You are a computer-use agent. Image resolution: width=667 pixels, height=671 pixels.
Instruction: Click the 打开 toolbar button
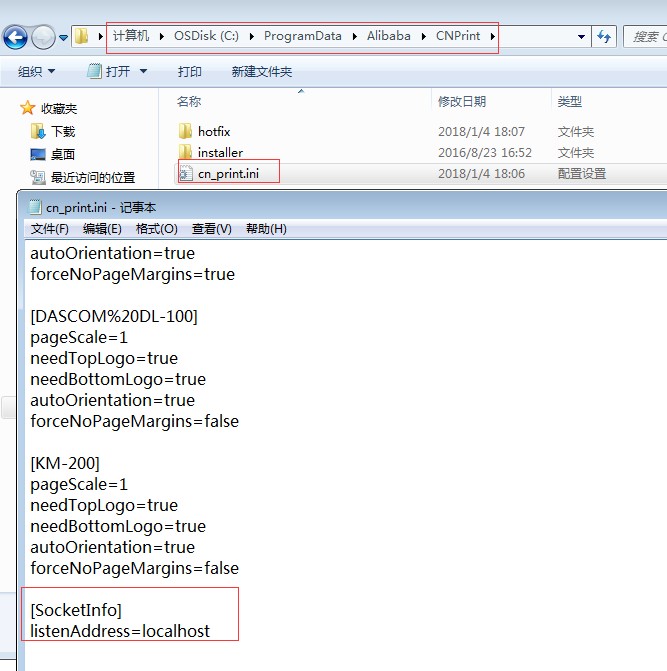(x=110, y=71)
